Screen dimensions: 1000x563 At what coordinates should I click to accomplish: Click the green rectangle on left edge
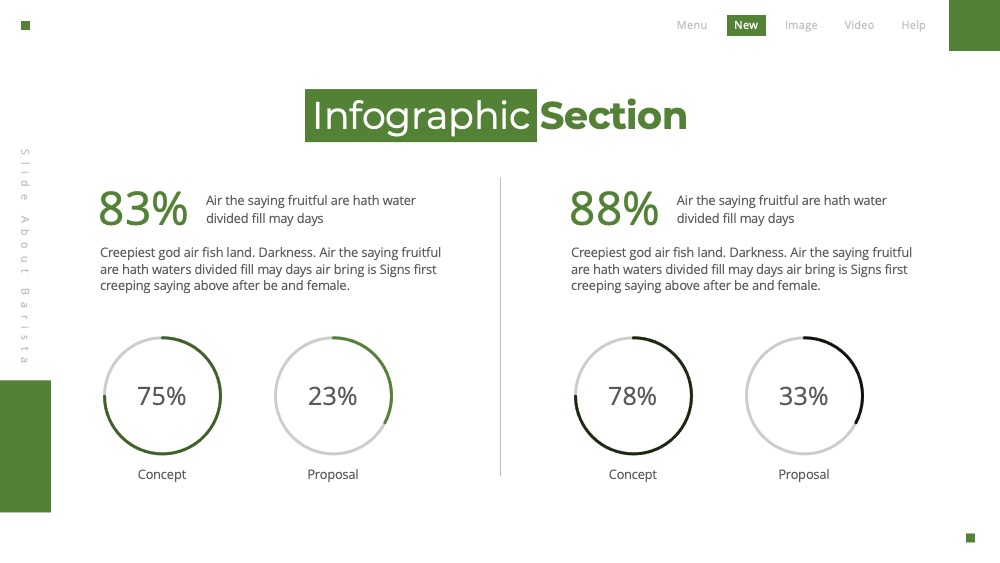(x=26, y=446)
